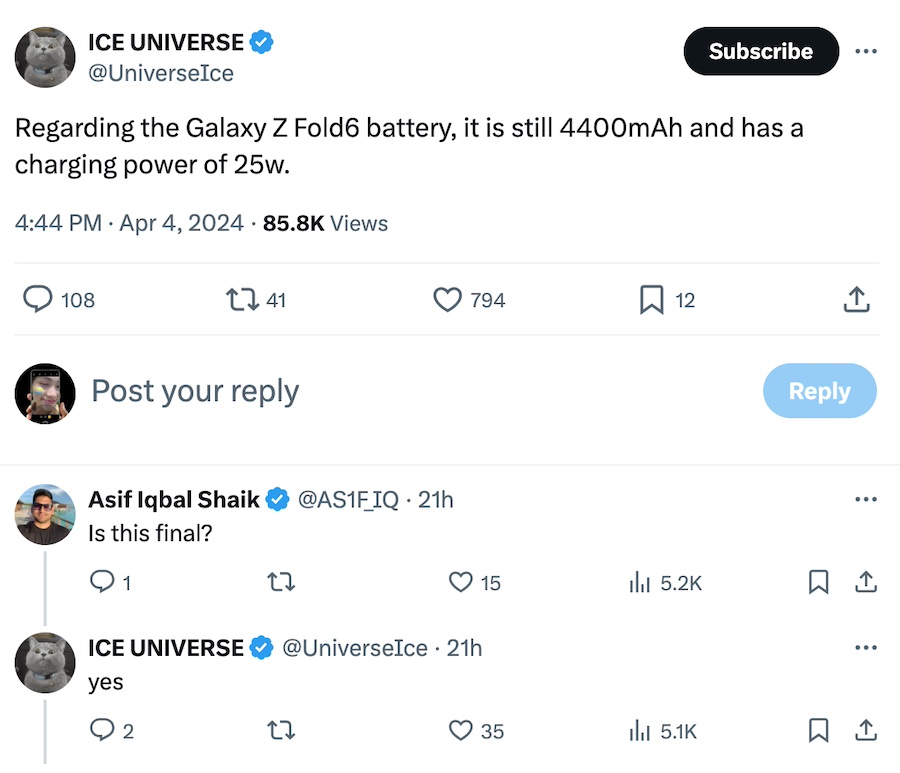Image resolution: width=900 pixels, height=773 pixels.
Task: Open Asif Iqbal Shaik's profile name
Action: [x=175, y=499]
